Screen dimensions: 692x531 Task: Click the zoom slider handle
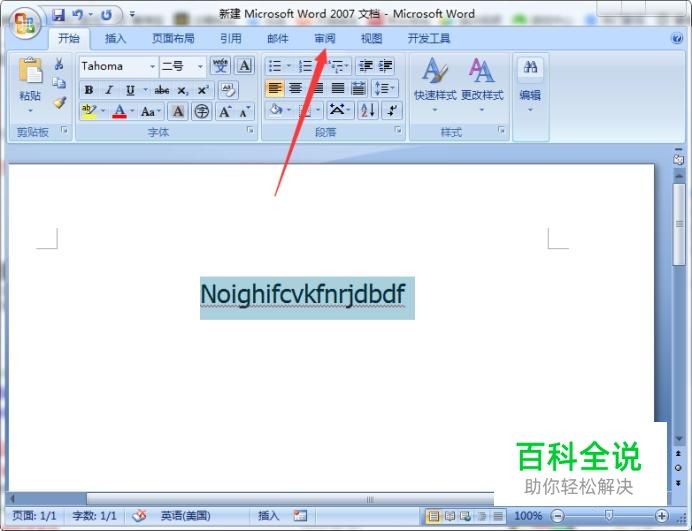pyautogui.click(x=609, y=515)
